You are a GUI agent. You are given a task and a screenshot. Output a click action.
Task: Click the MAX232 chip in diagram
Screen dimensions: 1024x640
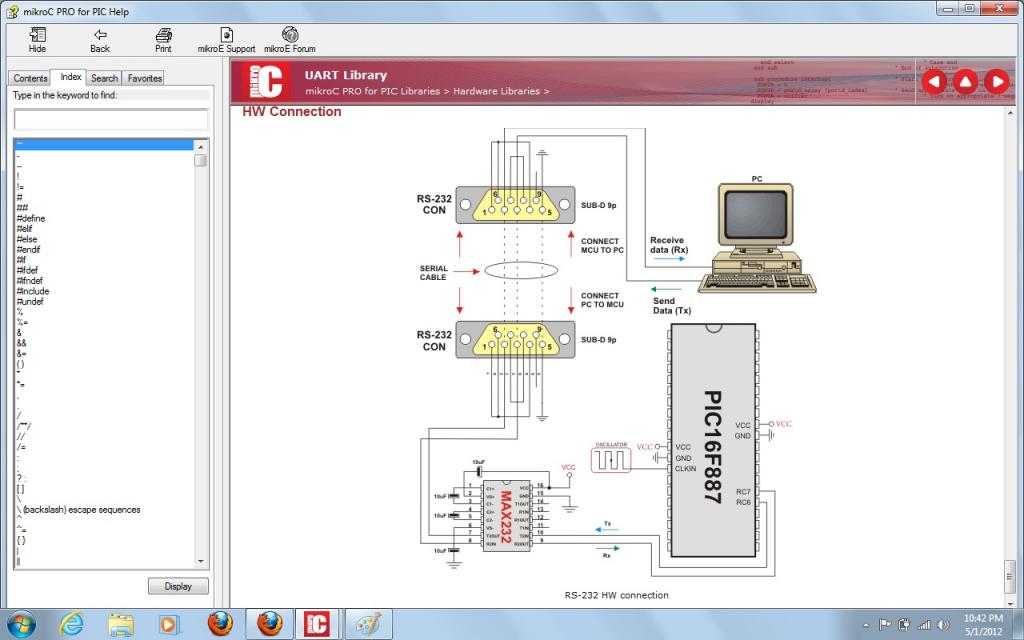(506, 516)
